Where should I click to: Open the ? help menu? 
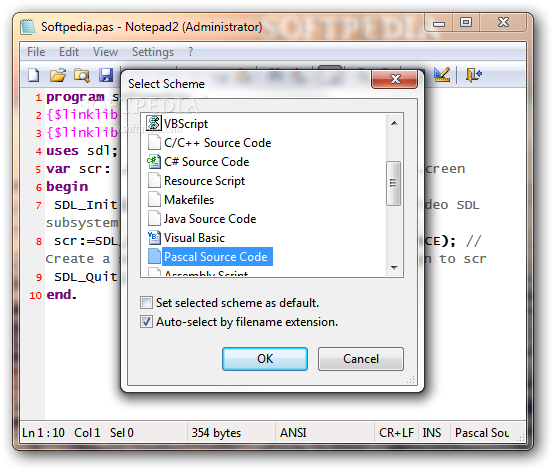click(190, 52)
